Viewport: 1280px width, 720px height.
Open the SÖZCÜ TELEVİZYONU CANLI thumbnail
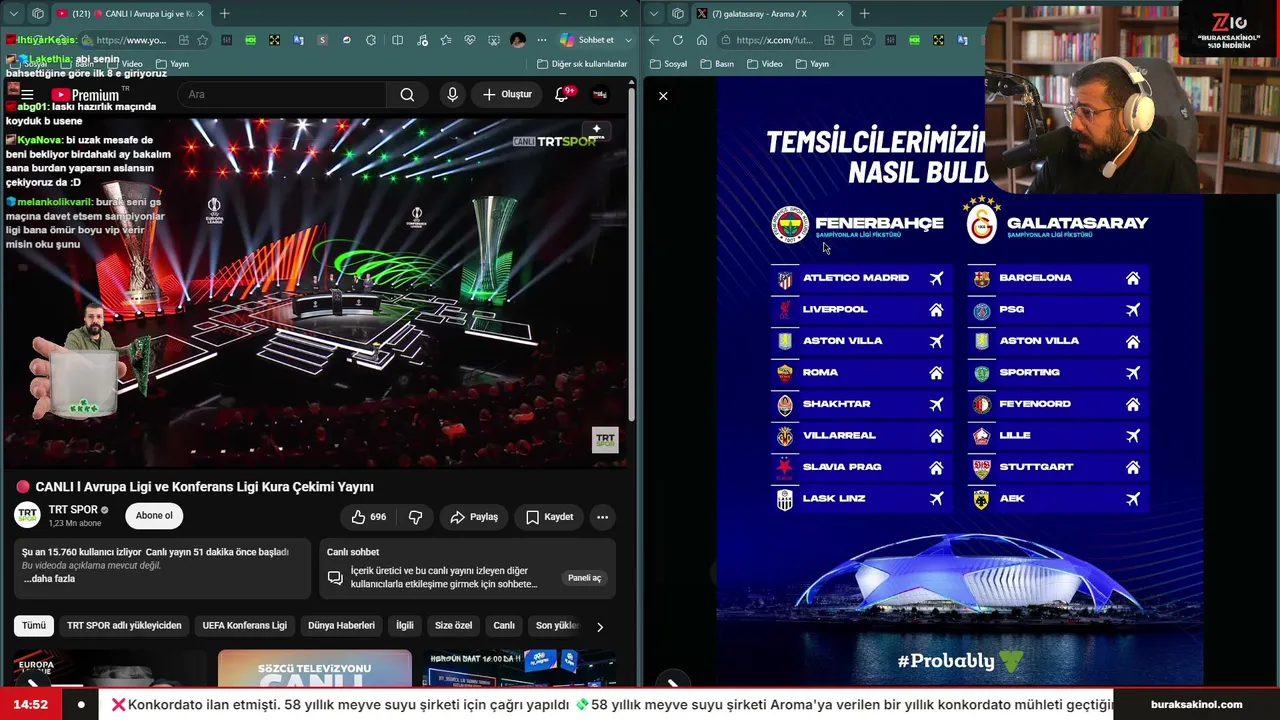pos(315,668)
